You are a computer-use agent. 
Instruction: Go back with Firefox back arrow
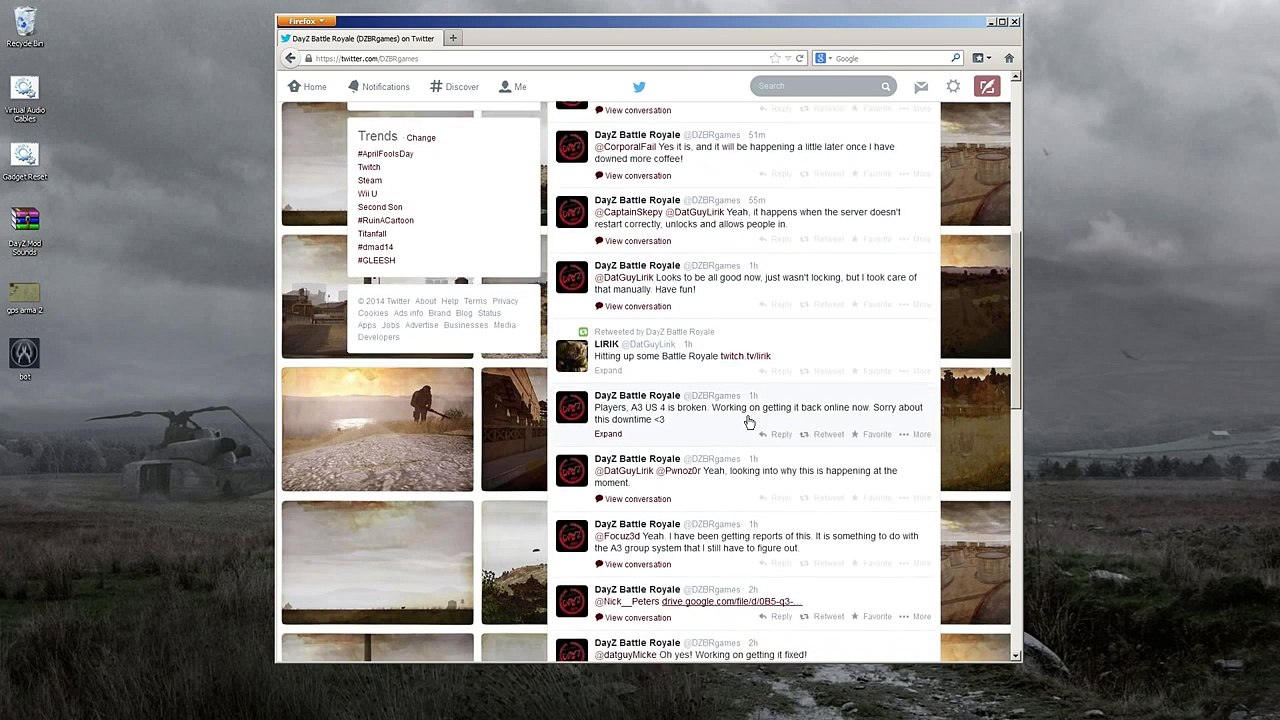pos(290,58)
